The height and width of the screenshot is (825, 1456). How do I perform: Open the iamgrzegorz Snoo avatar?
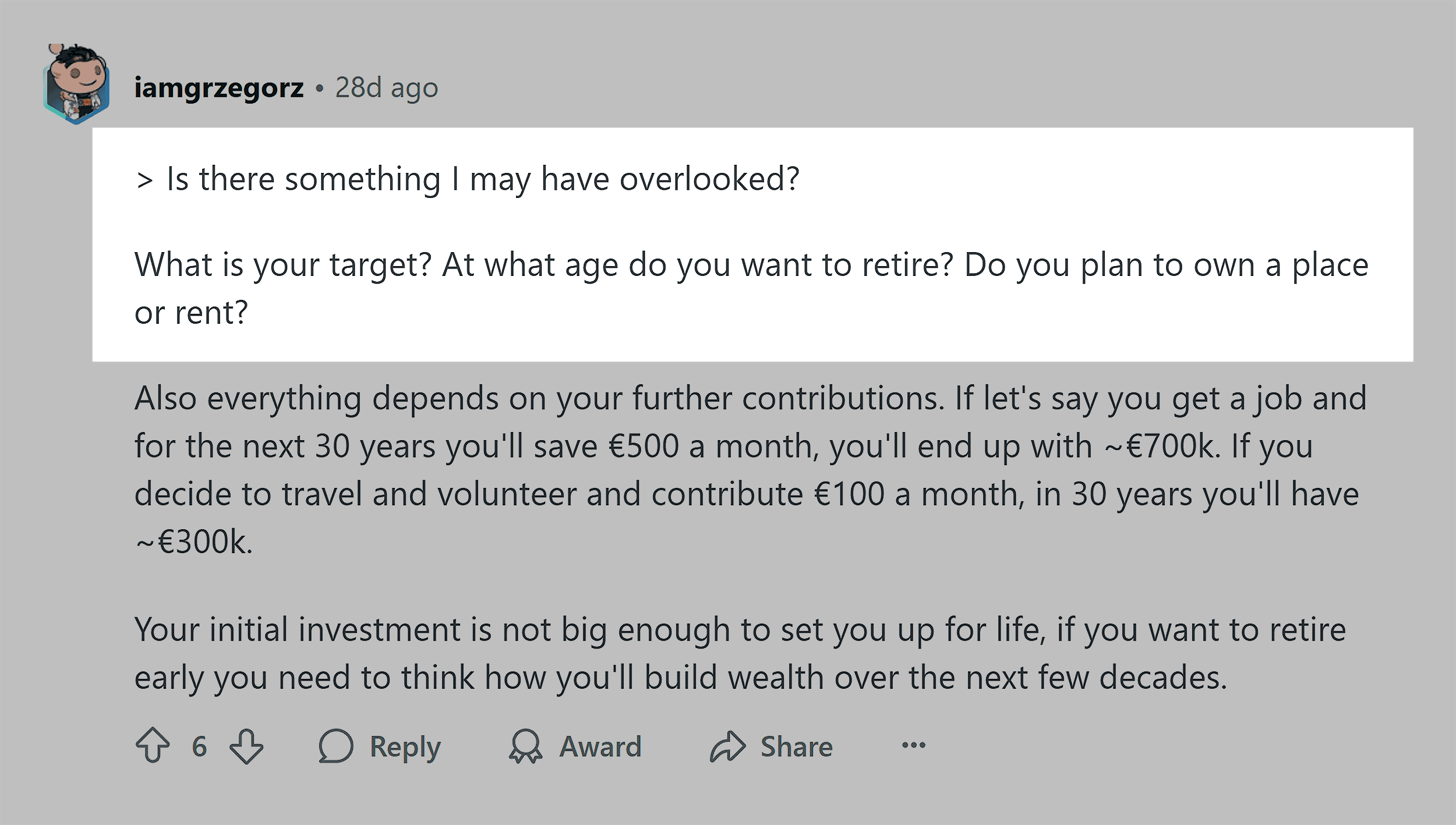click(x=76, y=84)
